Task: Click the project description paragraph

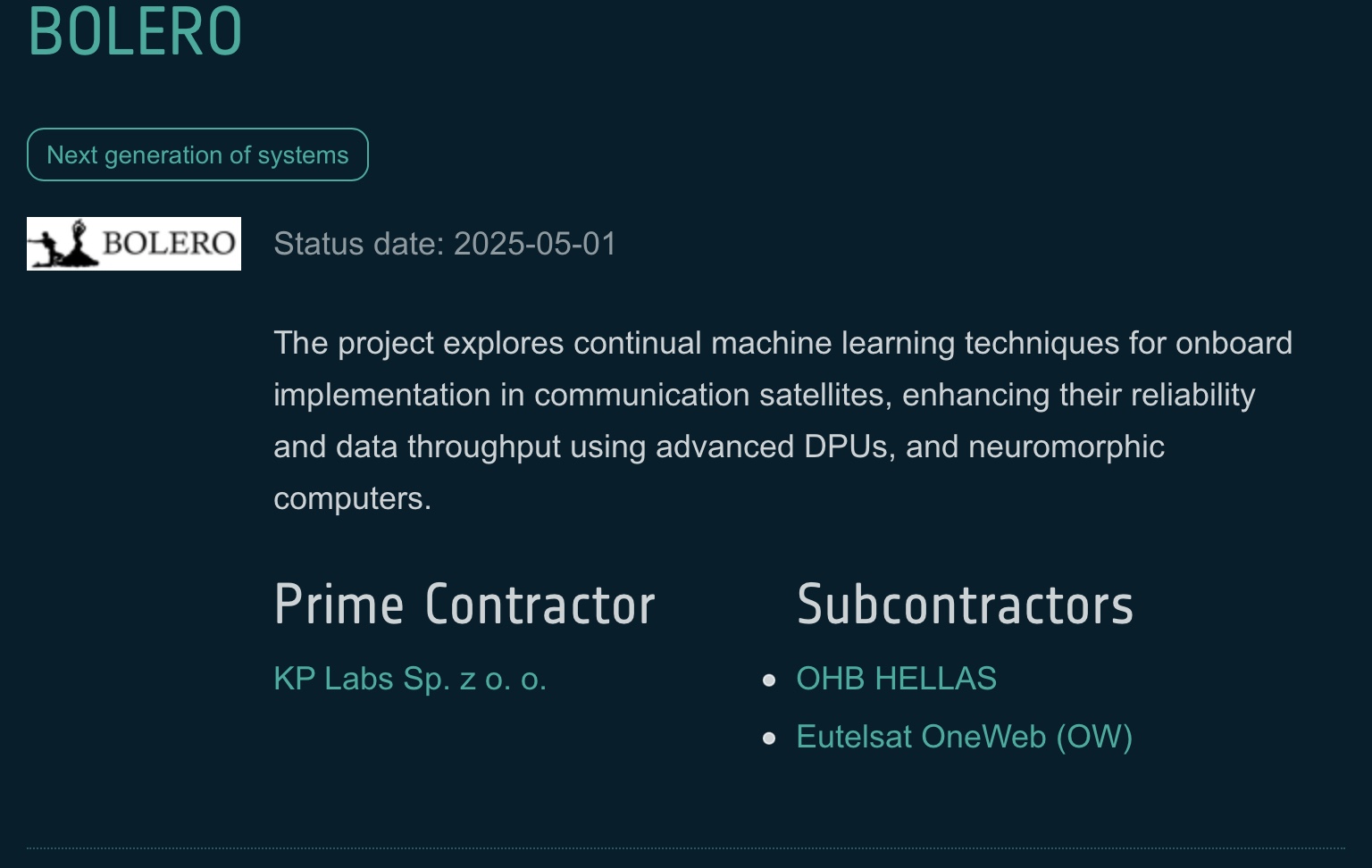Action: coord(782,421)
